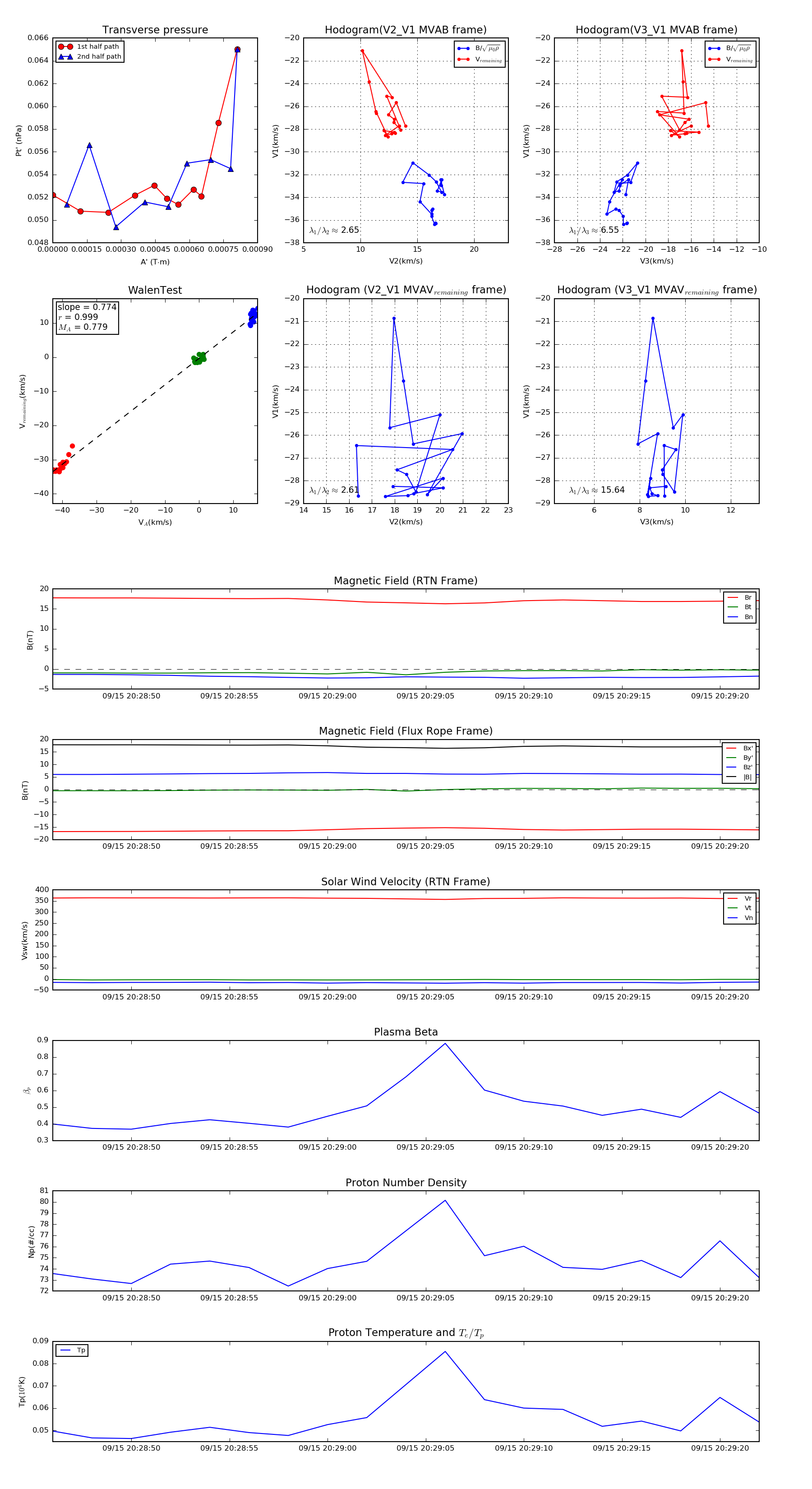Click the Bz' legend entry
812x1489 pixels.
pos(740,767)
